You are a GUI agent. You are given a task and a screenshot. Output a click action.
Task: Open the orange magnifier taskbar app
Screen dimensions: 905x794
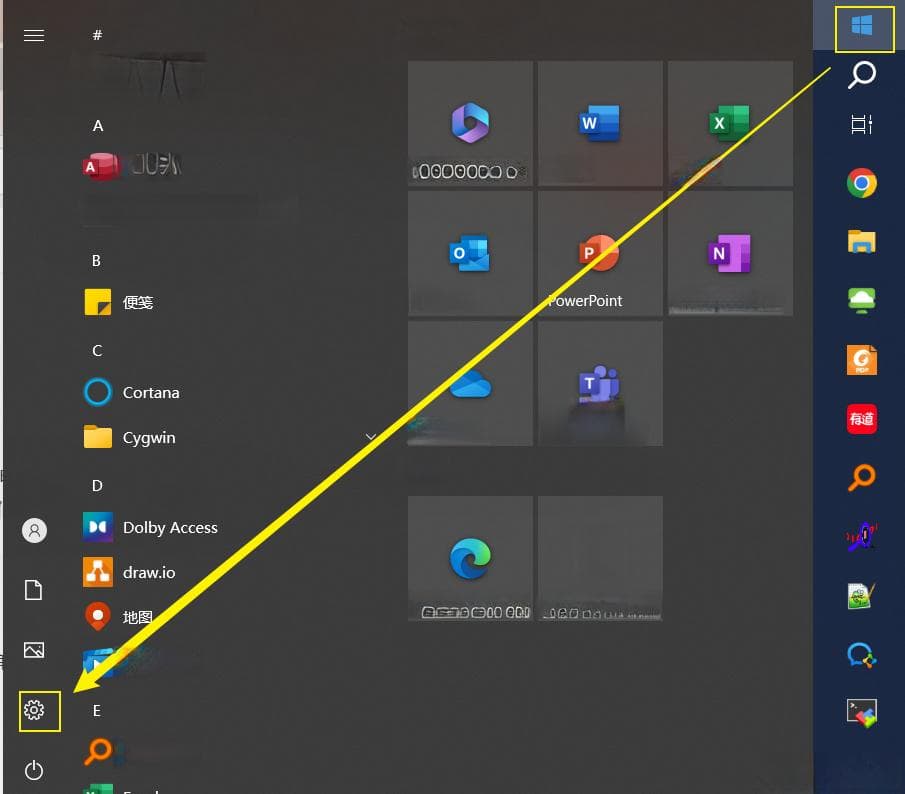point(862,478)
